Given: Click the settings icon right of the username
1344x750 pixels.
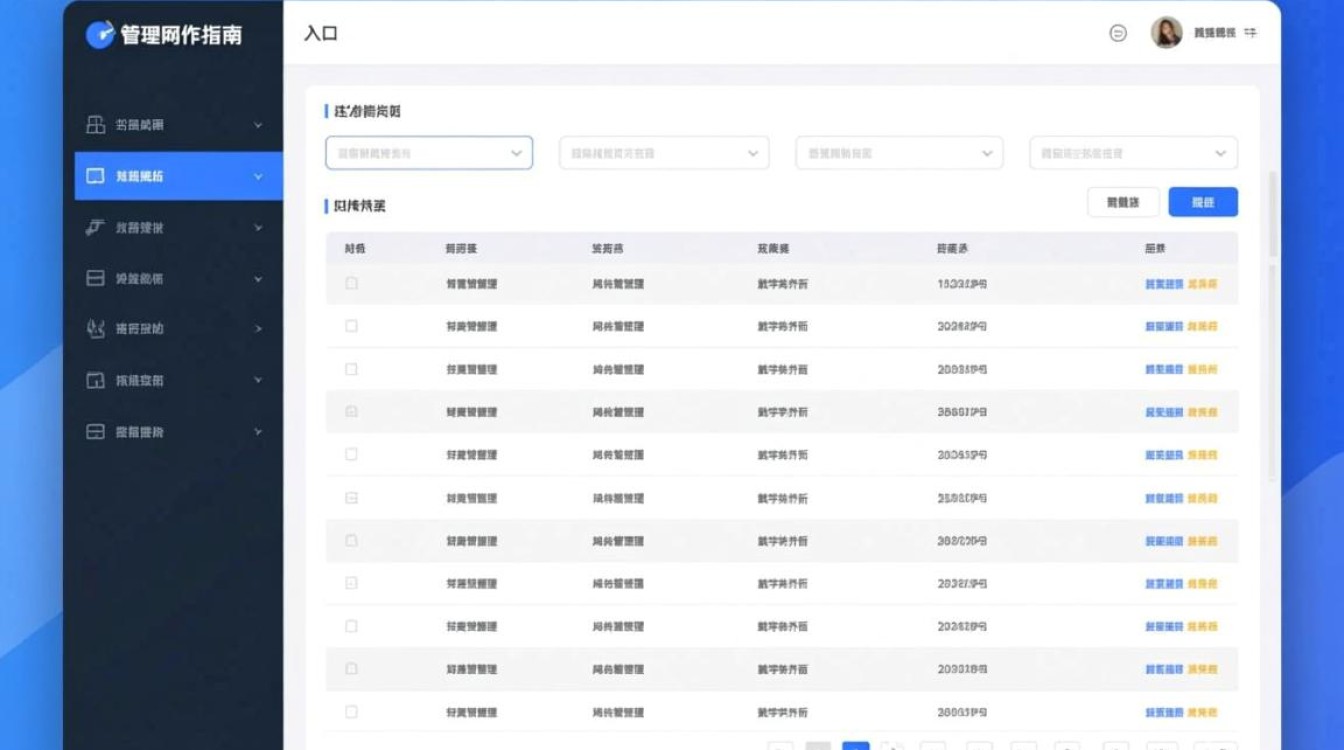Looking at the screenshot, I should pyautogui.click(x=1250, y=33).
